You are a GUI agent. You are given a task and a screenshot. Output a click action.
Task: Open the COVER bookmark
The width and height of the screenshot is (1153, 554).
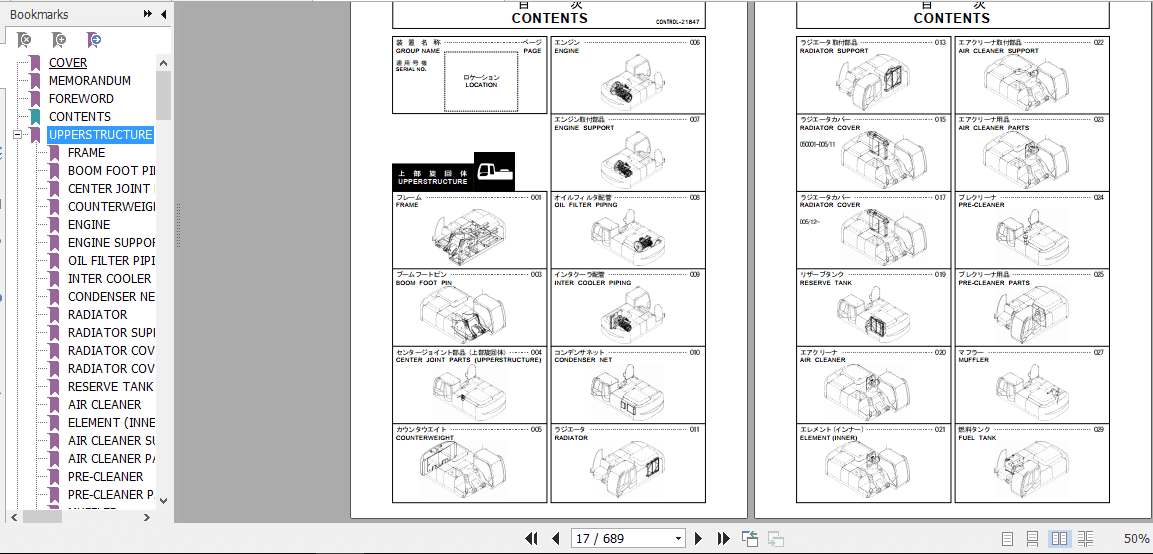(68, 63)
